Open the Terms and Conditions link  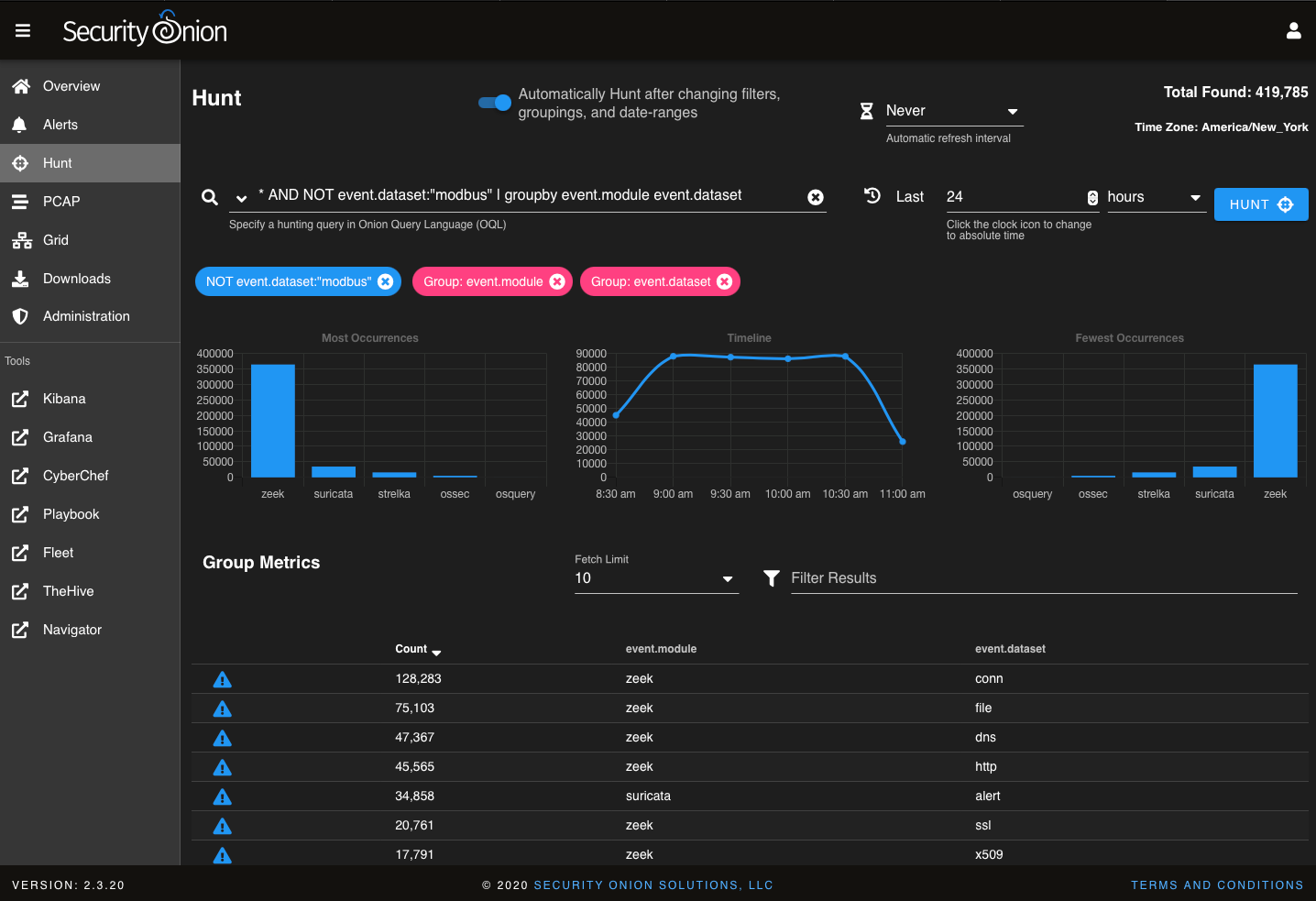pyautogui.click(x=1216, y=885)
